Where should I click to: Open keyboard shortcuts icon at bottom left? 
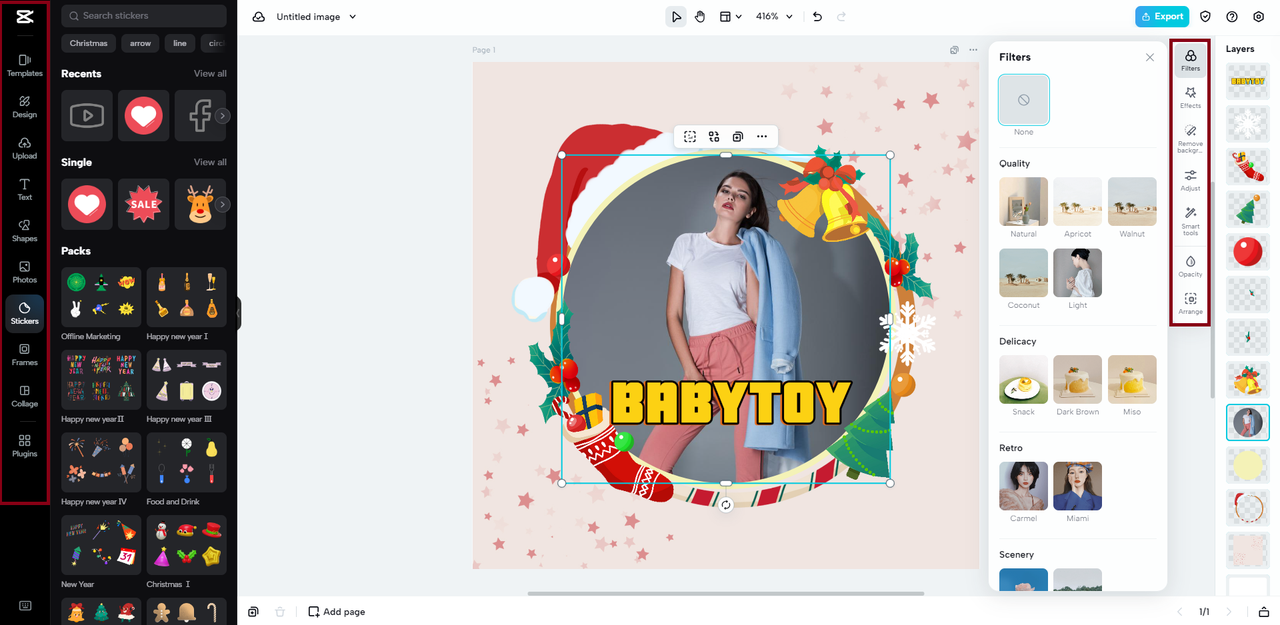[x=24, y=606]
